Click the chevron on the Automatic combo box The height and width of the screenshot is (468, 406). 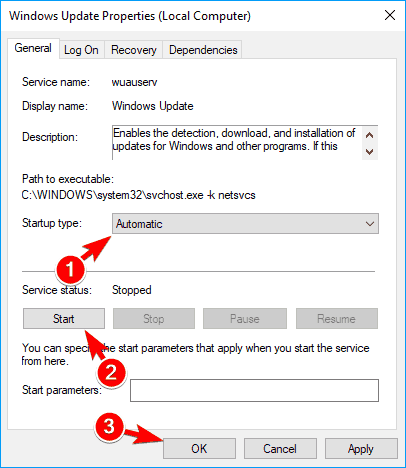370,224
